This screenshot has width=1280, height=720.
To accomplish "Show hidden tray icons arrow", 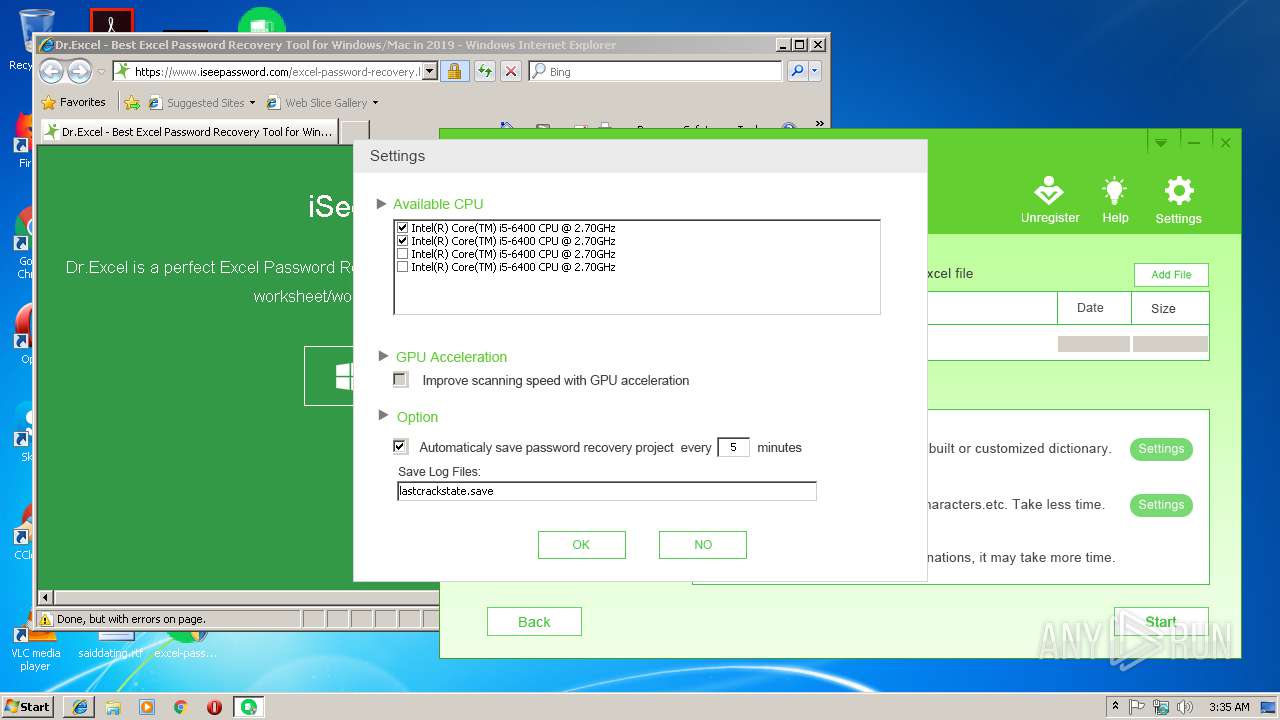I will [x=1115, y=707].
